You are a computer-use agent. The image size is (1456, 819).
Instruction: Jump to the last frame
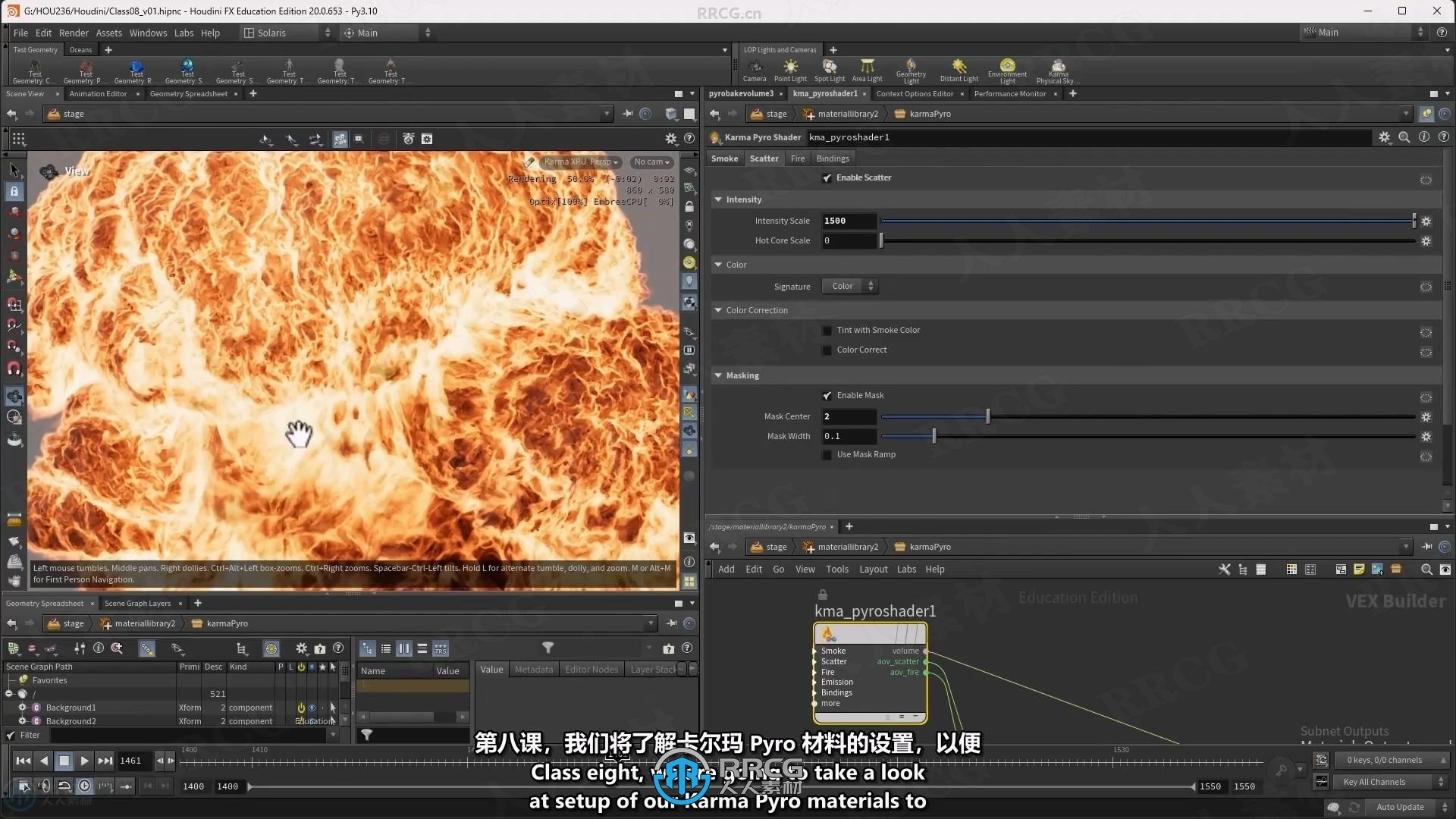(x=105, y=761)
